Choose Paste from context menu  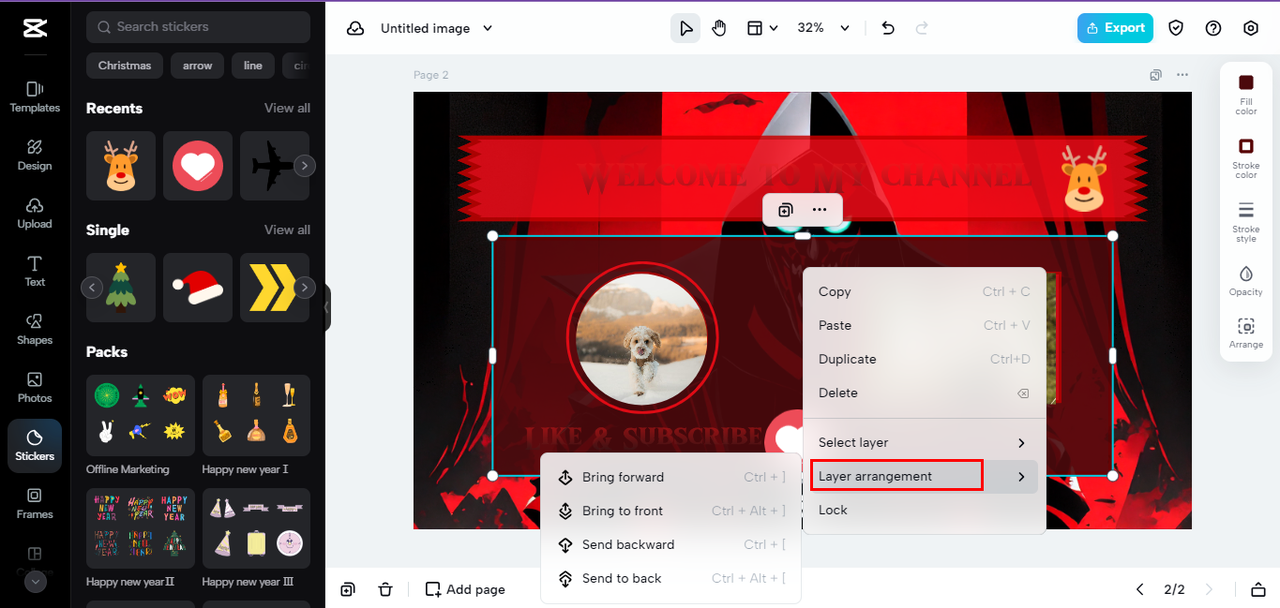click(922, 326)
